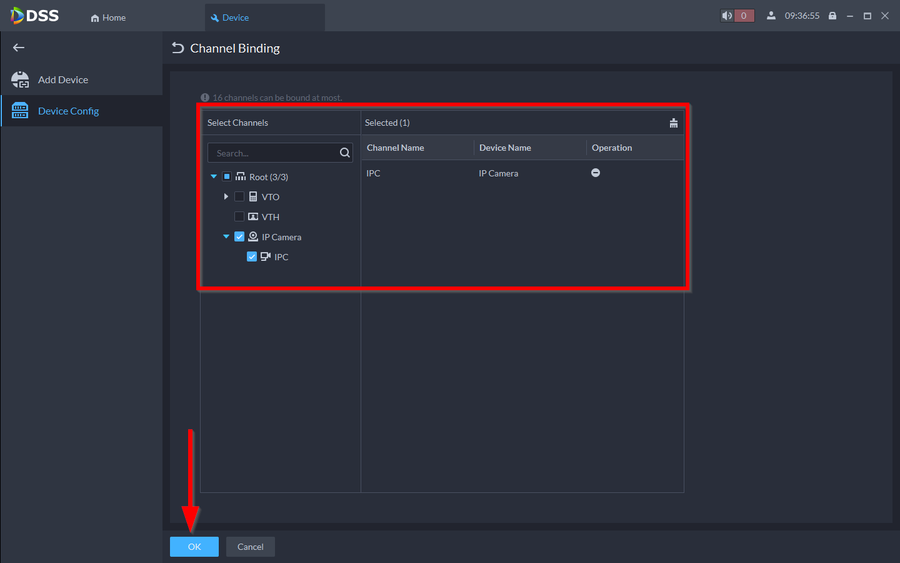Image resolution: width=900 pixels, height=563 pixels.
Task: Click the clear all selected channels icon
Action: pyautogui.click(x=673, y=123)
